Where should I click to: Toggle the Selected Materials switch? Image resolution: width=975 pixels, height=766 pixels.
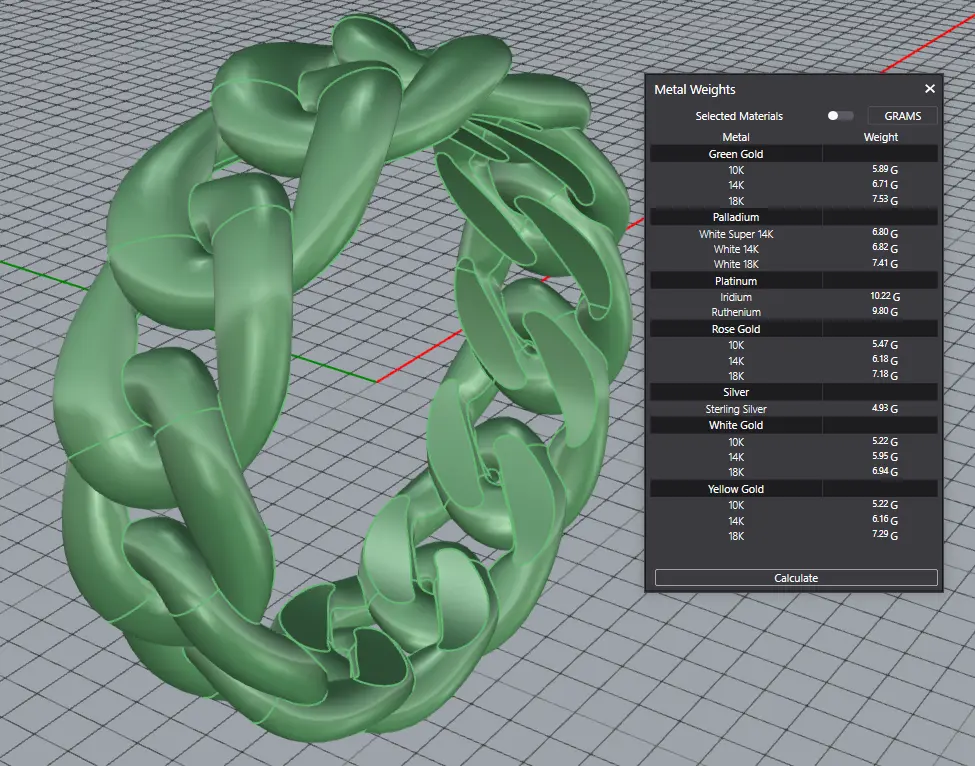point(840,116)
